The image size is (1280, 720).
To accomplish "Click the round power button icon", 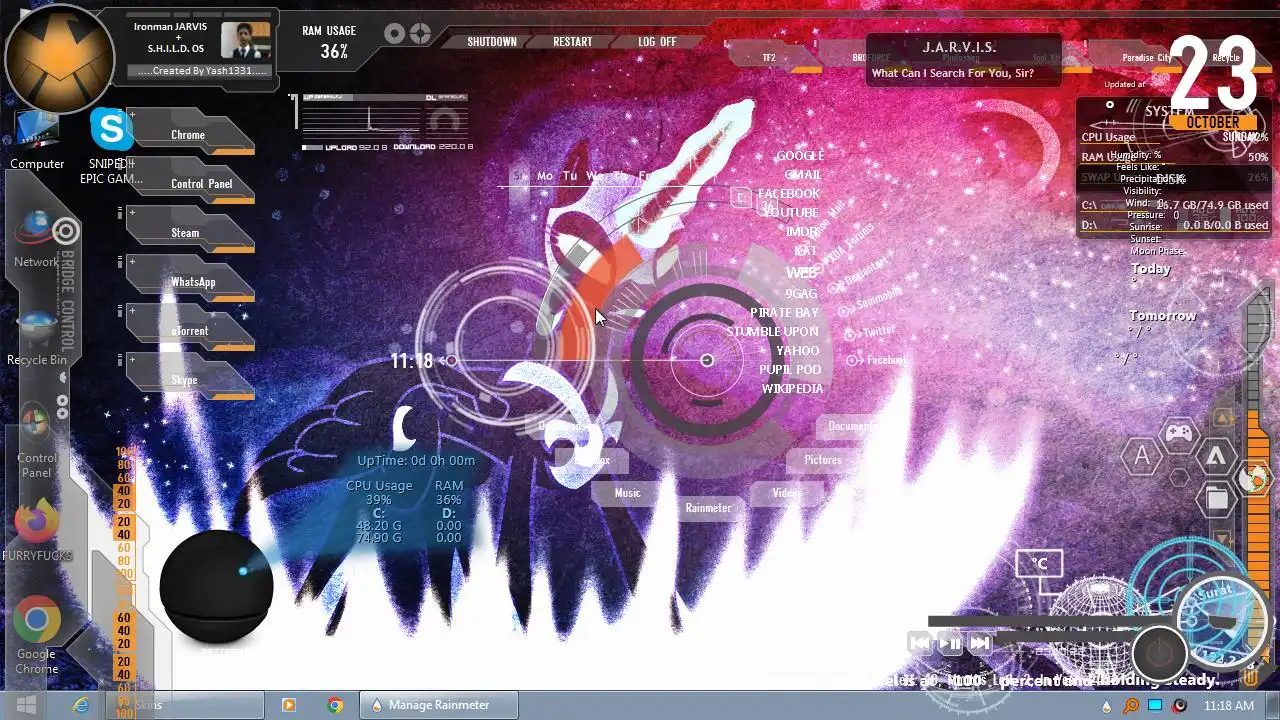I will [x=1160, y=654].
